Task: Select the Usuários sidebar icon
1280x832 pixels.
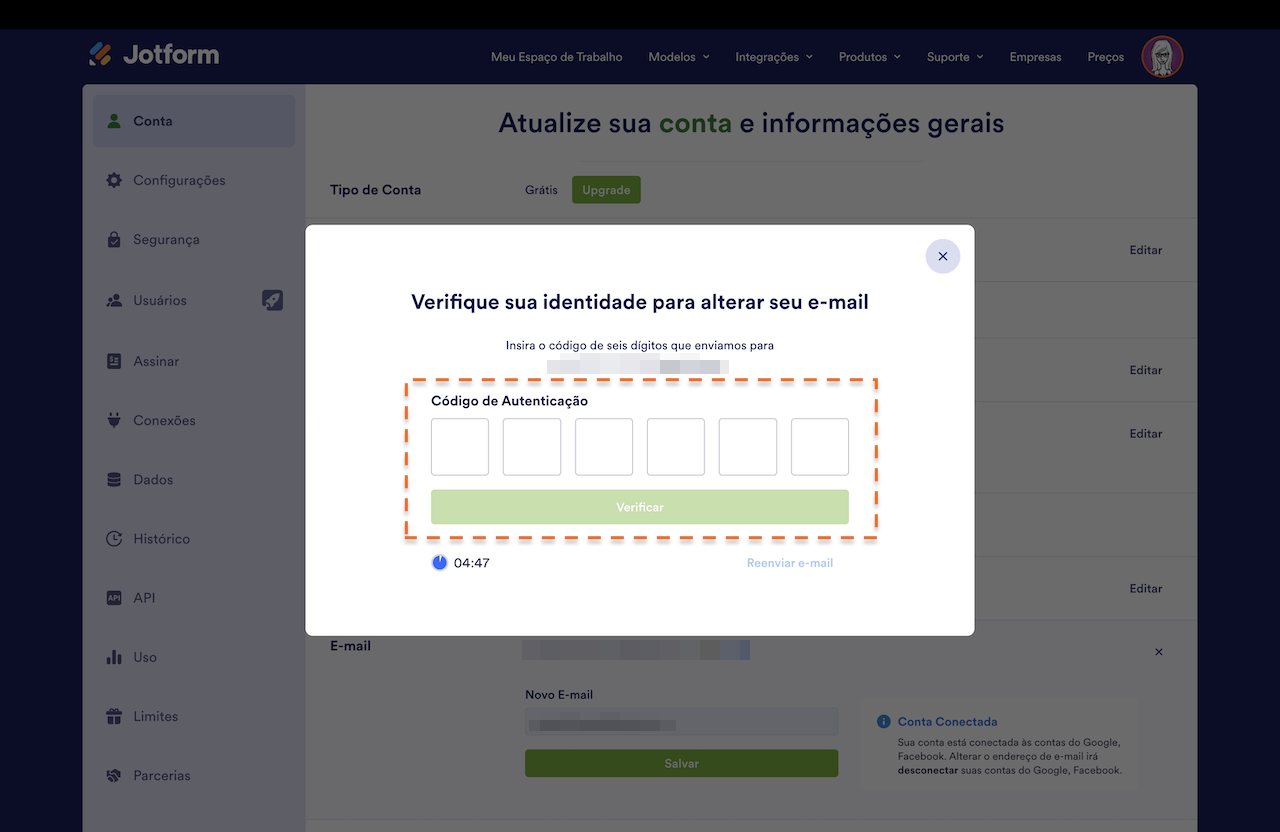Action: (x=114, y=300)
